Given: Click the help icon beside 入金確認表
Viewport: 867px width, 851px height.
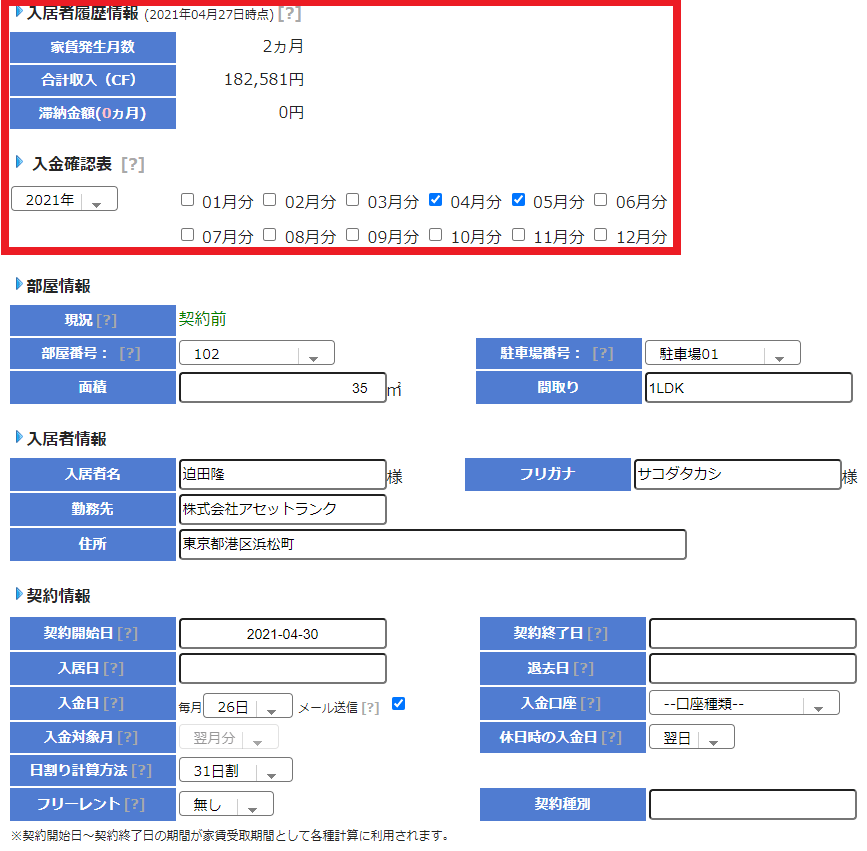Looking at the screenshot, I should [x=135, y=167].
